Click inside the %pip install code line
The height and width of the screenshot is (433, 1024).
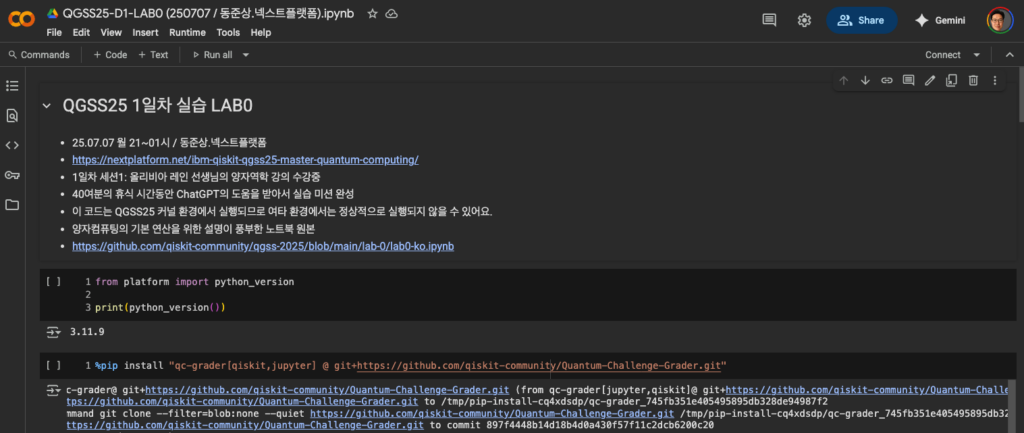pos(411,365)
